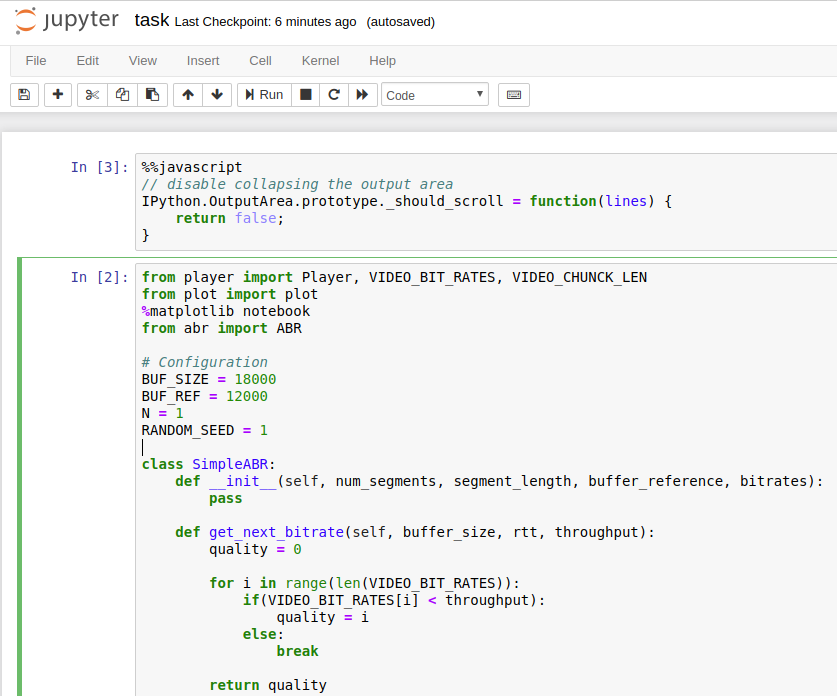Paste cells below
The image size is (837, 696).
[x=152, y=95]
